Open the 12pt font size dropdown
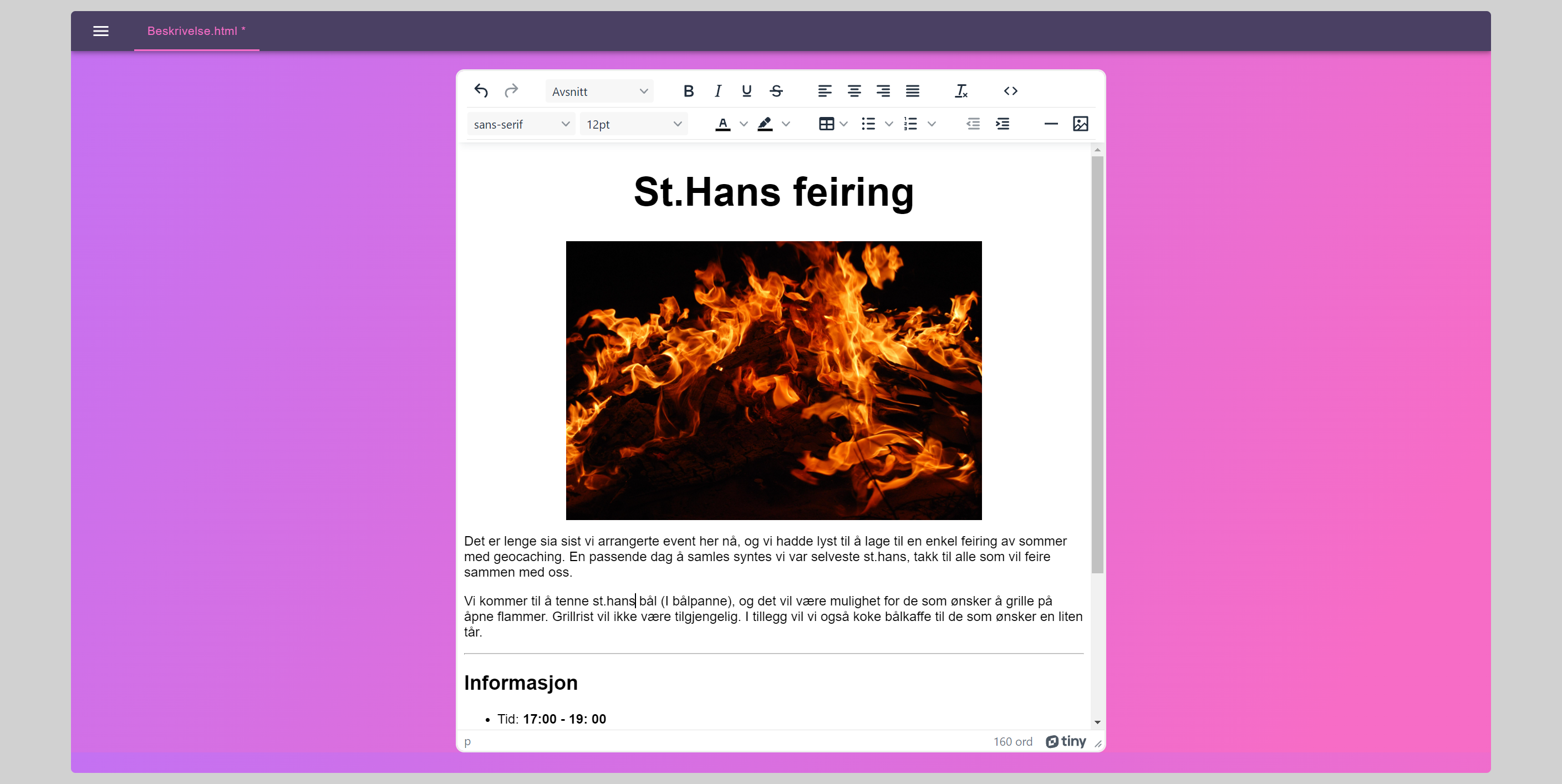Viewport: 1562px width, 784px height. pos(634,124)
